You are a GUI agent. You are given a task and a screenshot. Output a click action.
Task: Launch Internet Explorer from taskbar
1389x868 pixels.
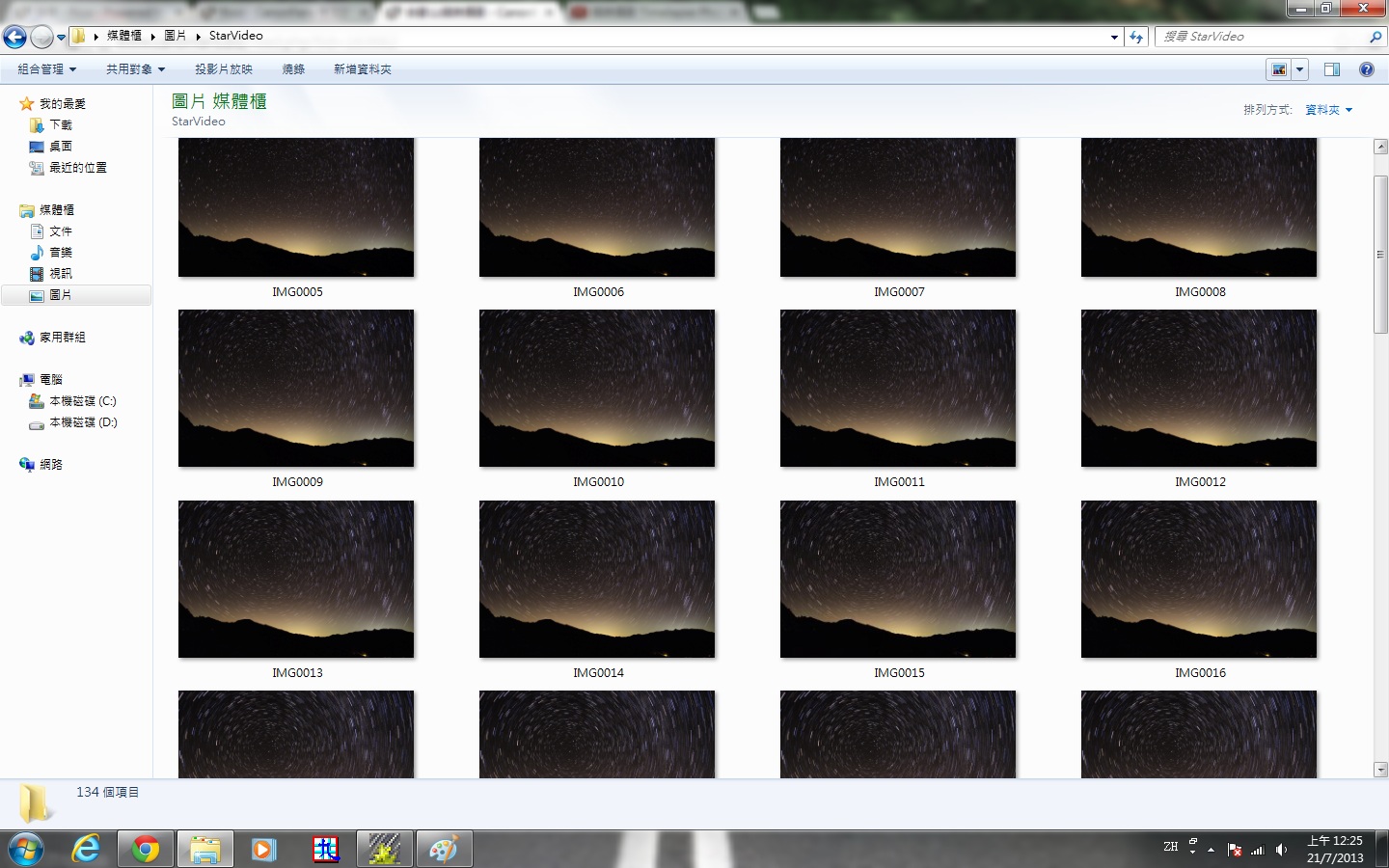point(86,849)
